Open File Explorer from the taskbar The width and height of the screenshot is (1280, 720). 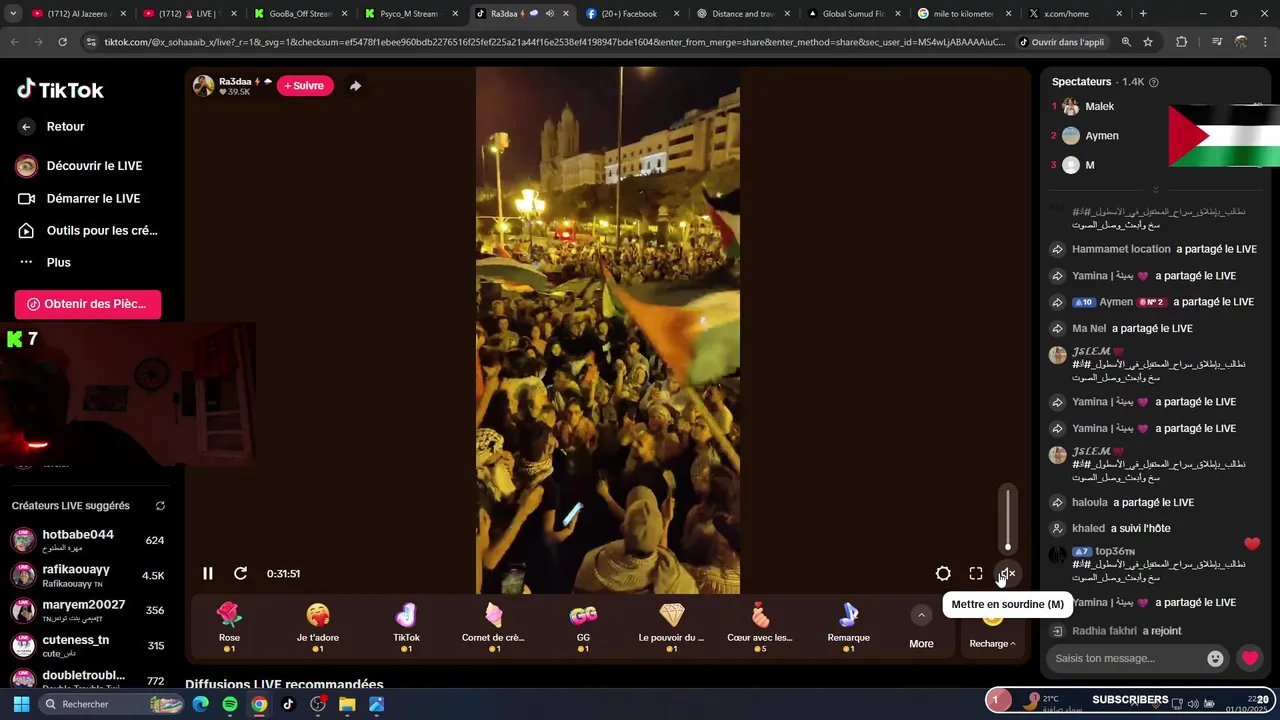point(347,704)
